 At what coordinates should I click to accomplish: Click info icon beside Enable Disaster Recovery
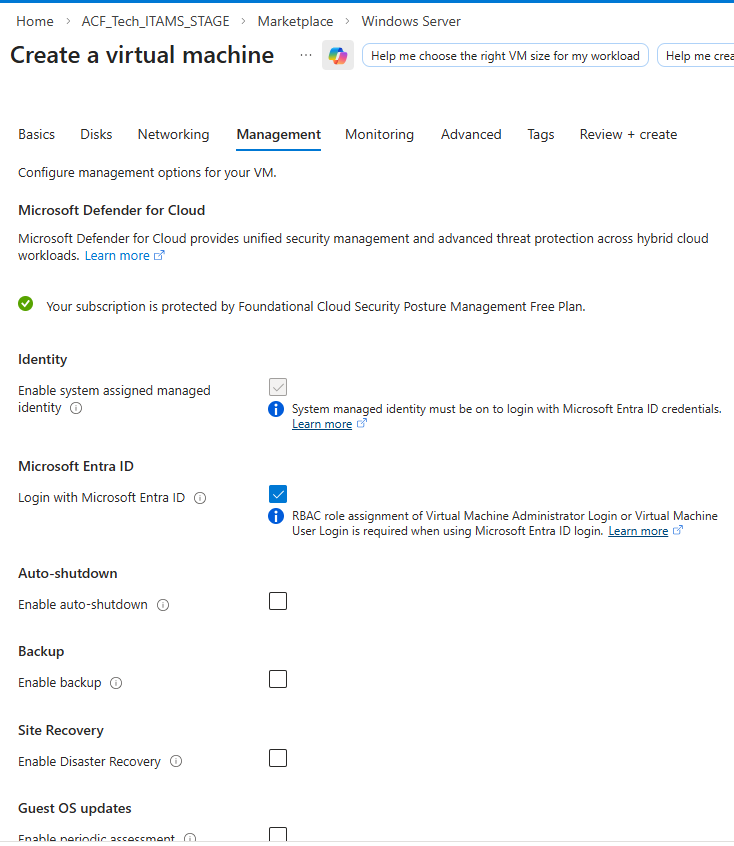pyautogui.click(x=176, y=761)
